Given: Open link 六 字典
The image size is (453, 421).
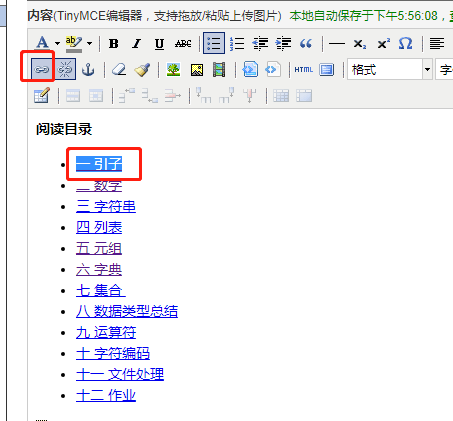Looking at the screenshot, I should pyautogui.click(x=99, y=269).
